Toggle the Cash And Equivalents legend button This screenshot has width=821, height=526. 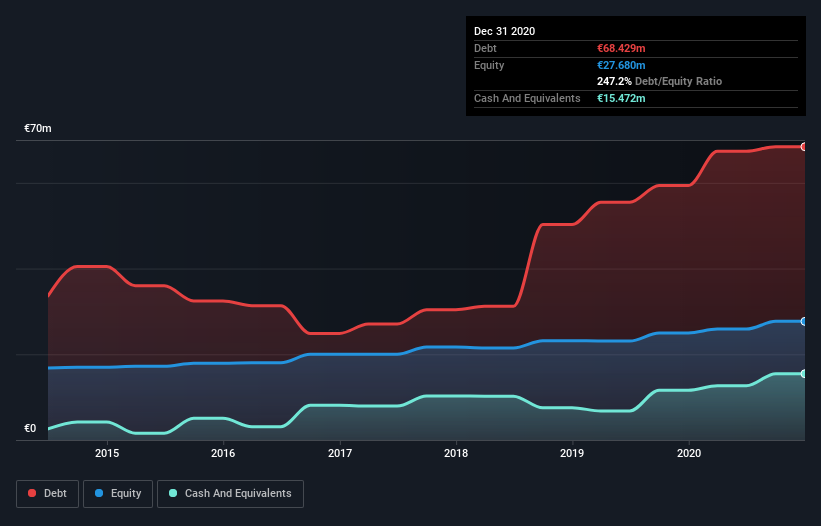[x=230, y=494]
